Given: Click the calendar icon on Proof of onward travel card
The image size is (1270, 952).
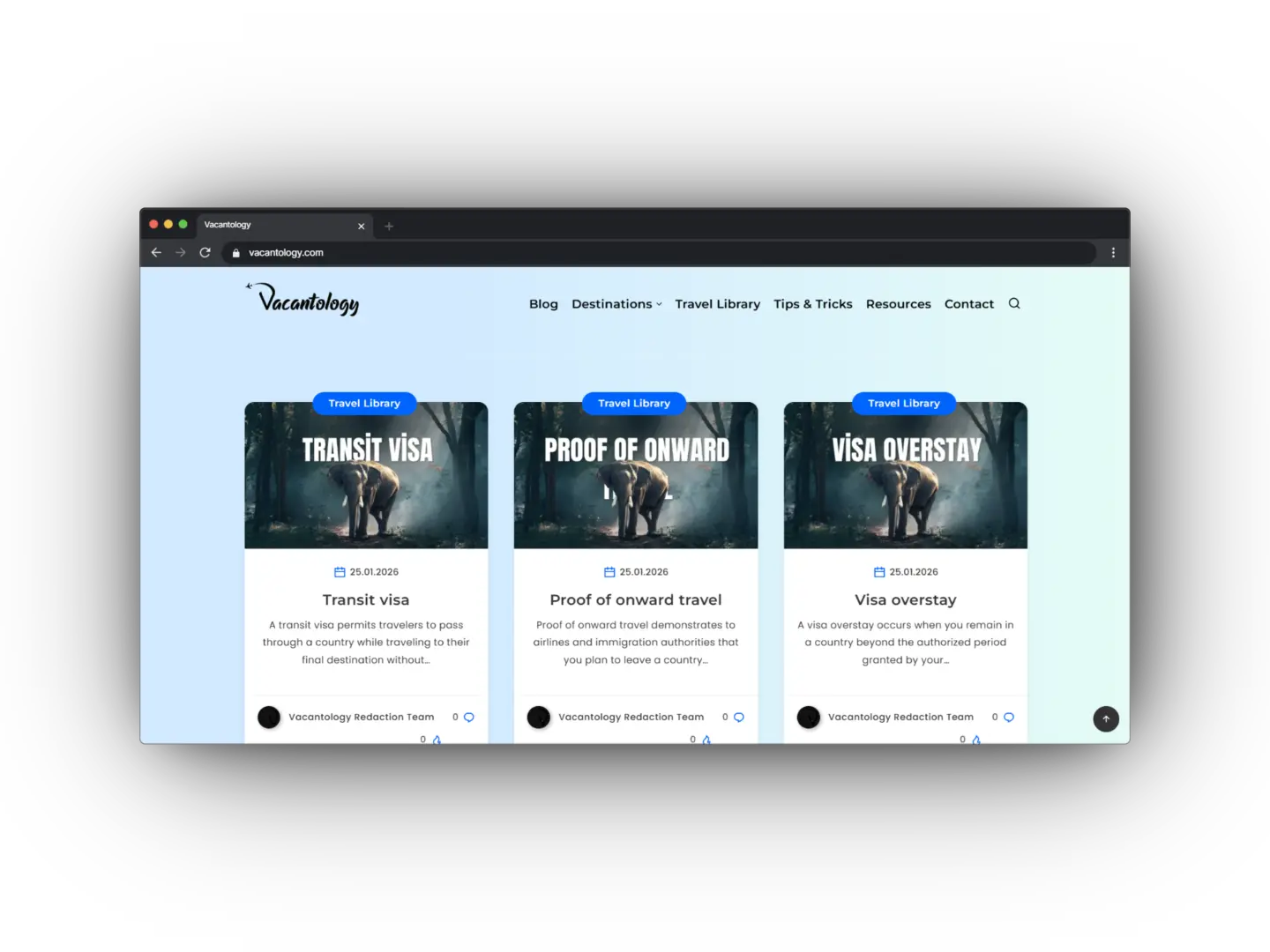Looking at the screenshot, I should (x=609, y=571).
